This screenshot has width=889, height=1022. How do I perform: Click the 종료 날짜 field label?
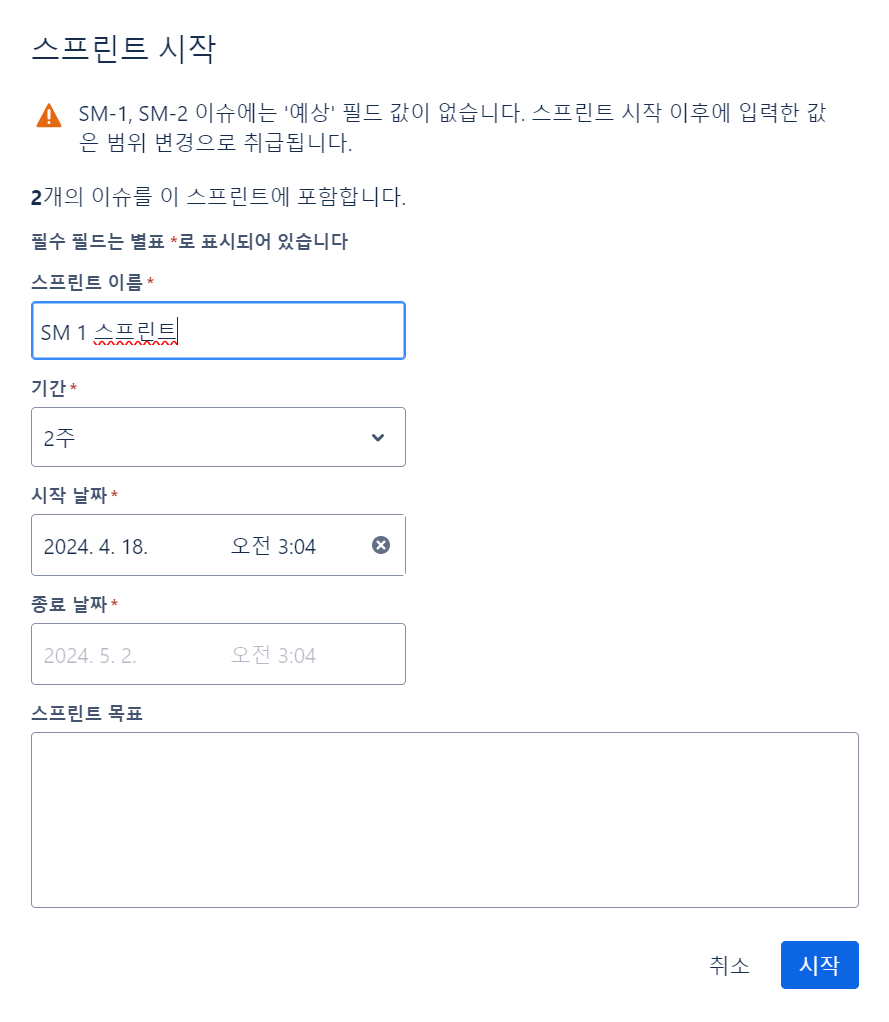pos(69,604)
